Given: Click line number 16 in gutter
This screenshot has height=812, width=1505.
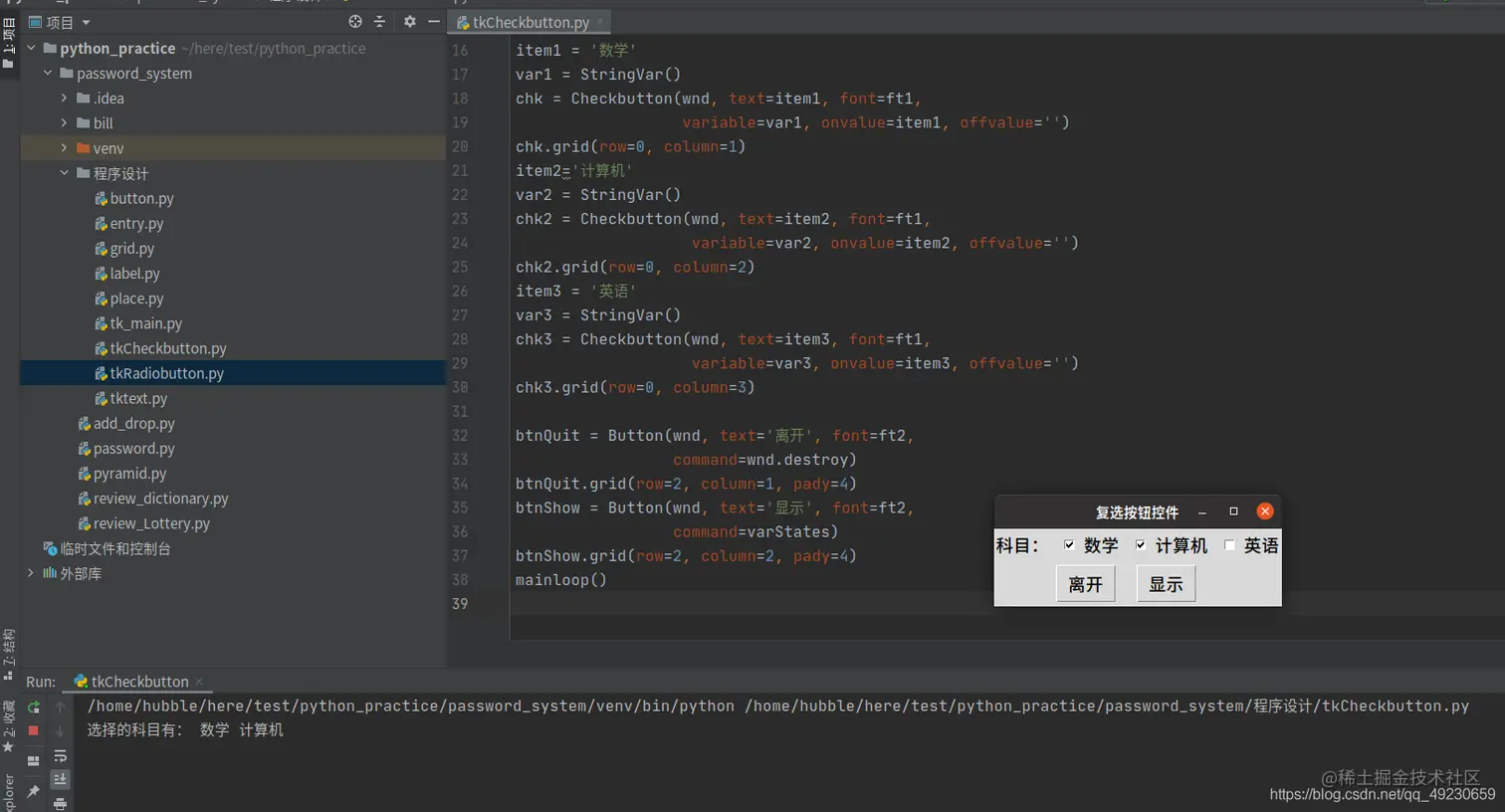Looking at the screenshot, I should pos(460,50).
